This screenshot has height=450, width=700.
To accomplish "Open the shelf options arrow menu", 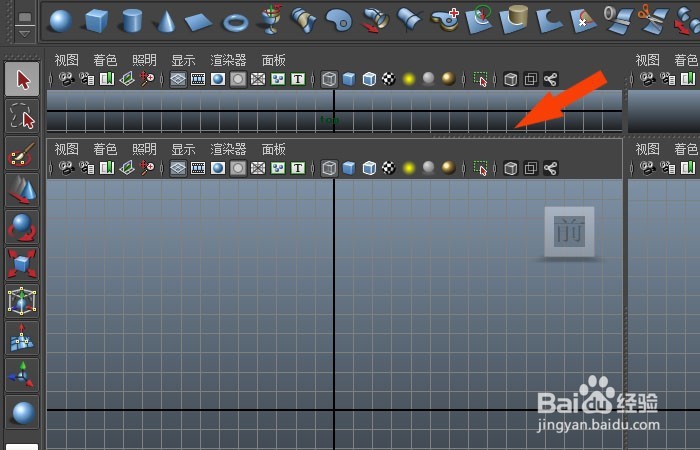I will click(25, 33).
